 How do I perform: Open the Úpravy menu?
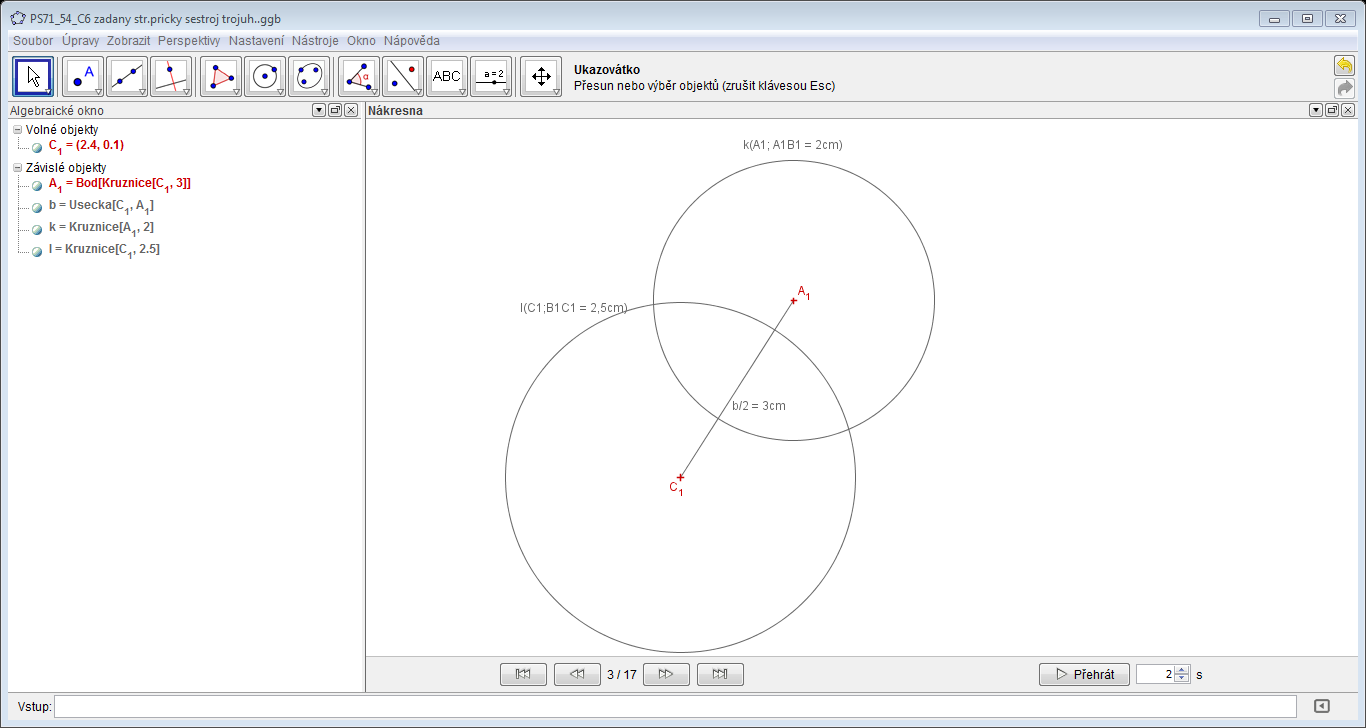coord(81,41)
